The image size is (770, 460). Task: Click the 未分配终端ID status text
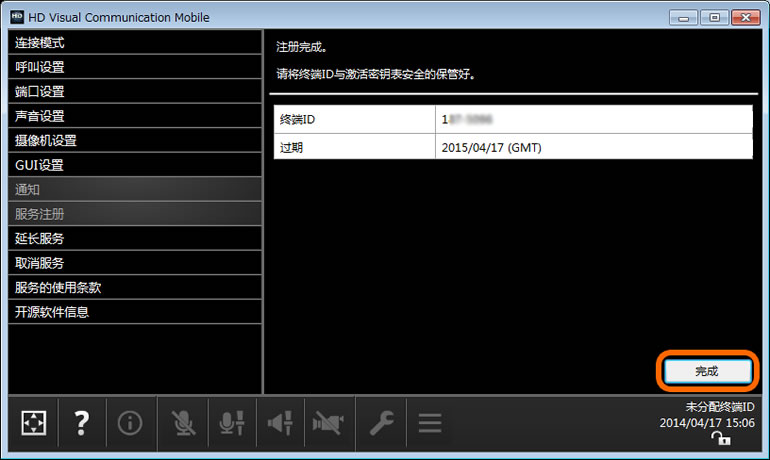click(x=720, y=406)
